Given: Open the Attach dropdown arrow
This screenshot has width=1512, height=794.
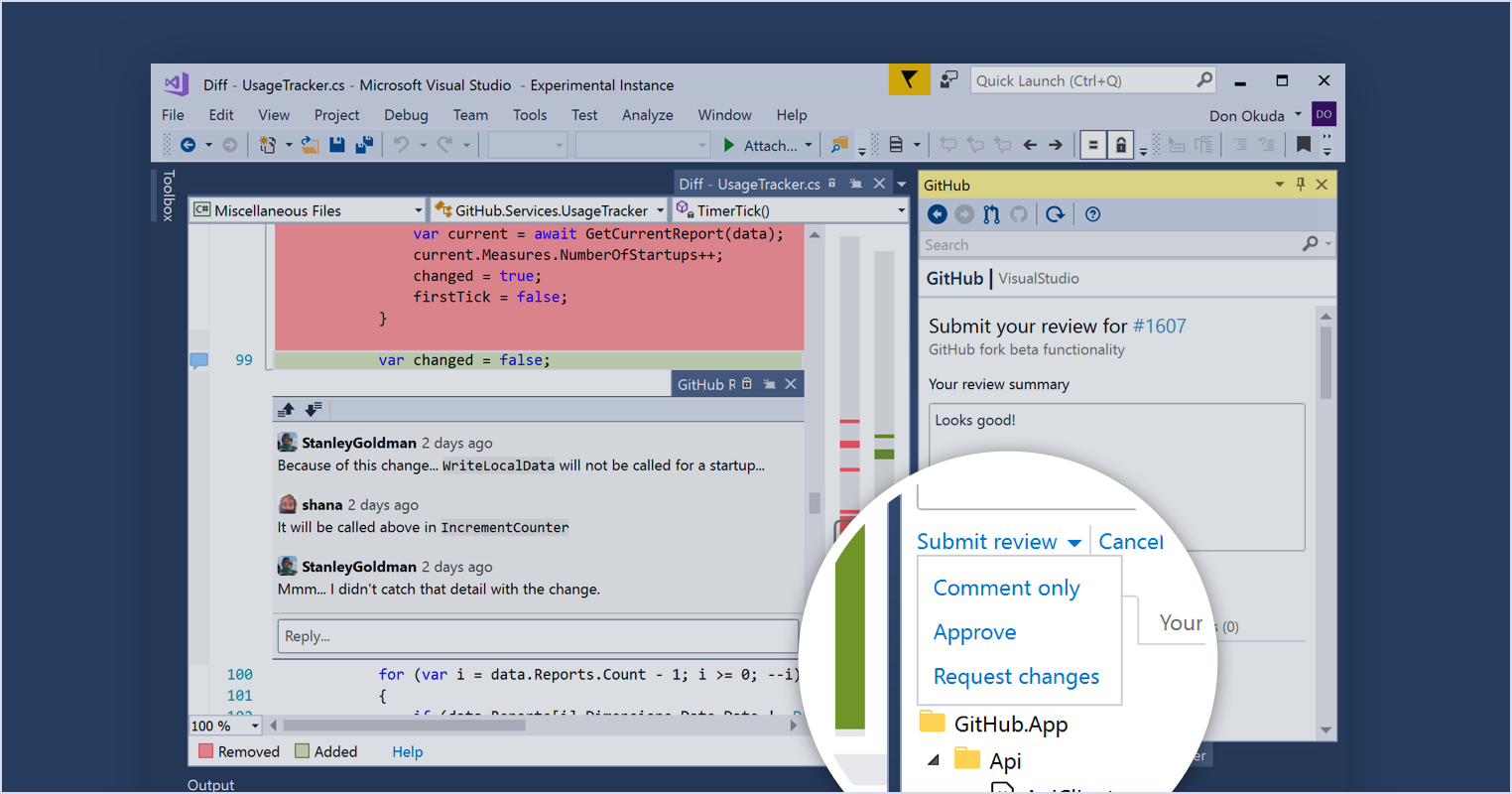Looking at the screenshot, I should (809, 145).
